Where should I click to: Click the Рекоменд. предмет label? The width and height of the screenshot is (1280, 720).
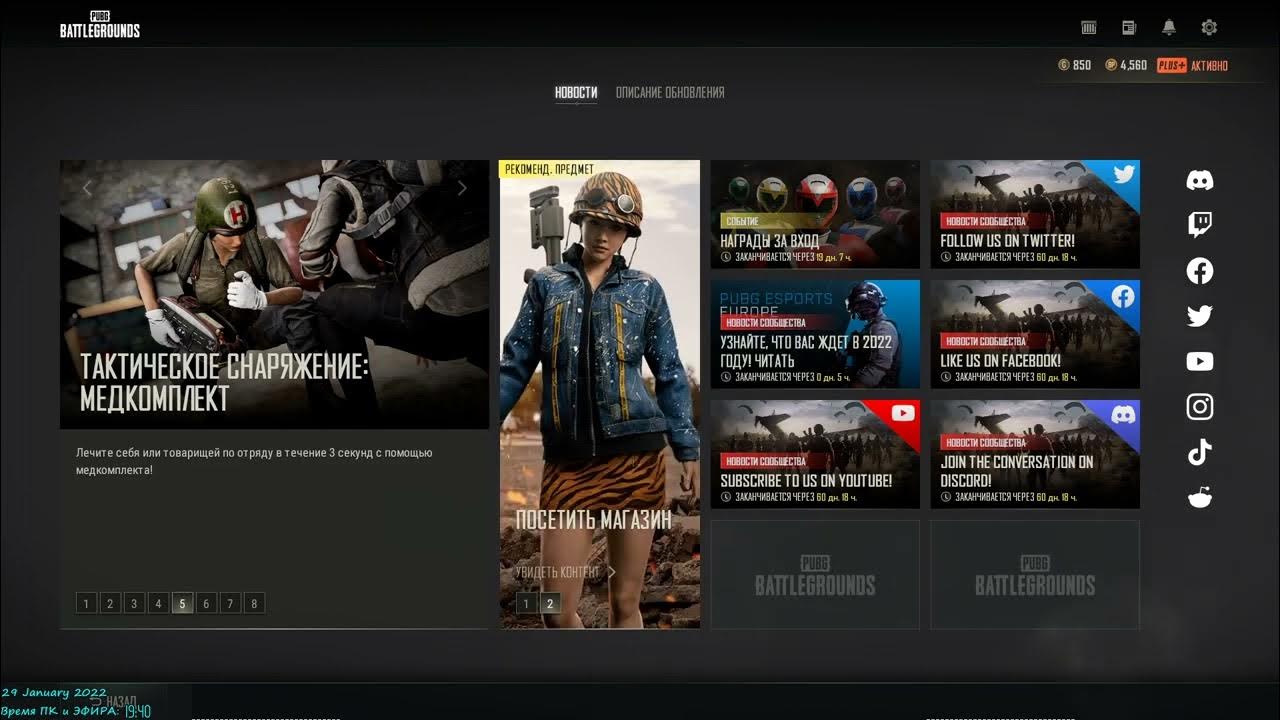(549, 169)
